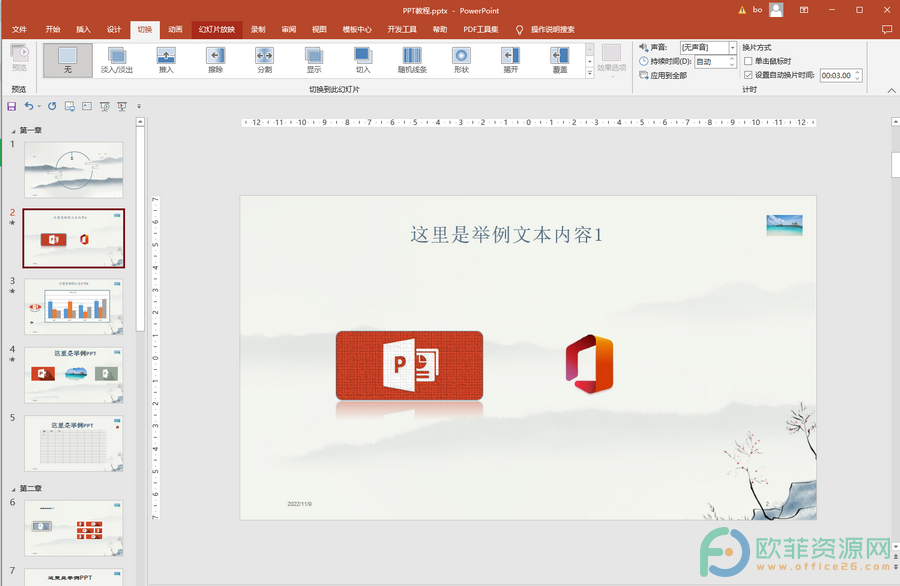The image size is (900, 586).
Task: Open the 声音 sound dropdown
Action: [732, 48]
